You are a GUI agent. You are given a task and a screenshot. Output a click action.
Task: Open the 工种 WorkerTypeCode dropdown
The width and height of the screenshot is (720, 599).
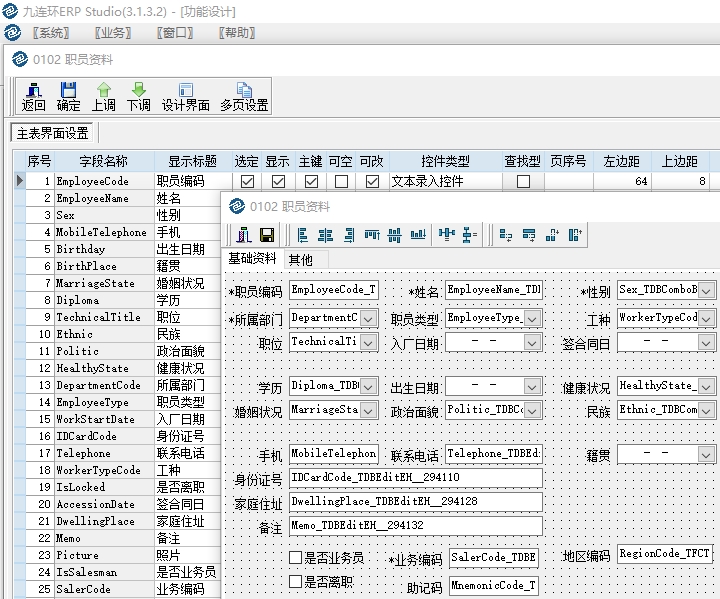click(707, 318)
